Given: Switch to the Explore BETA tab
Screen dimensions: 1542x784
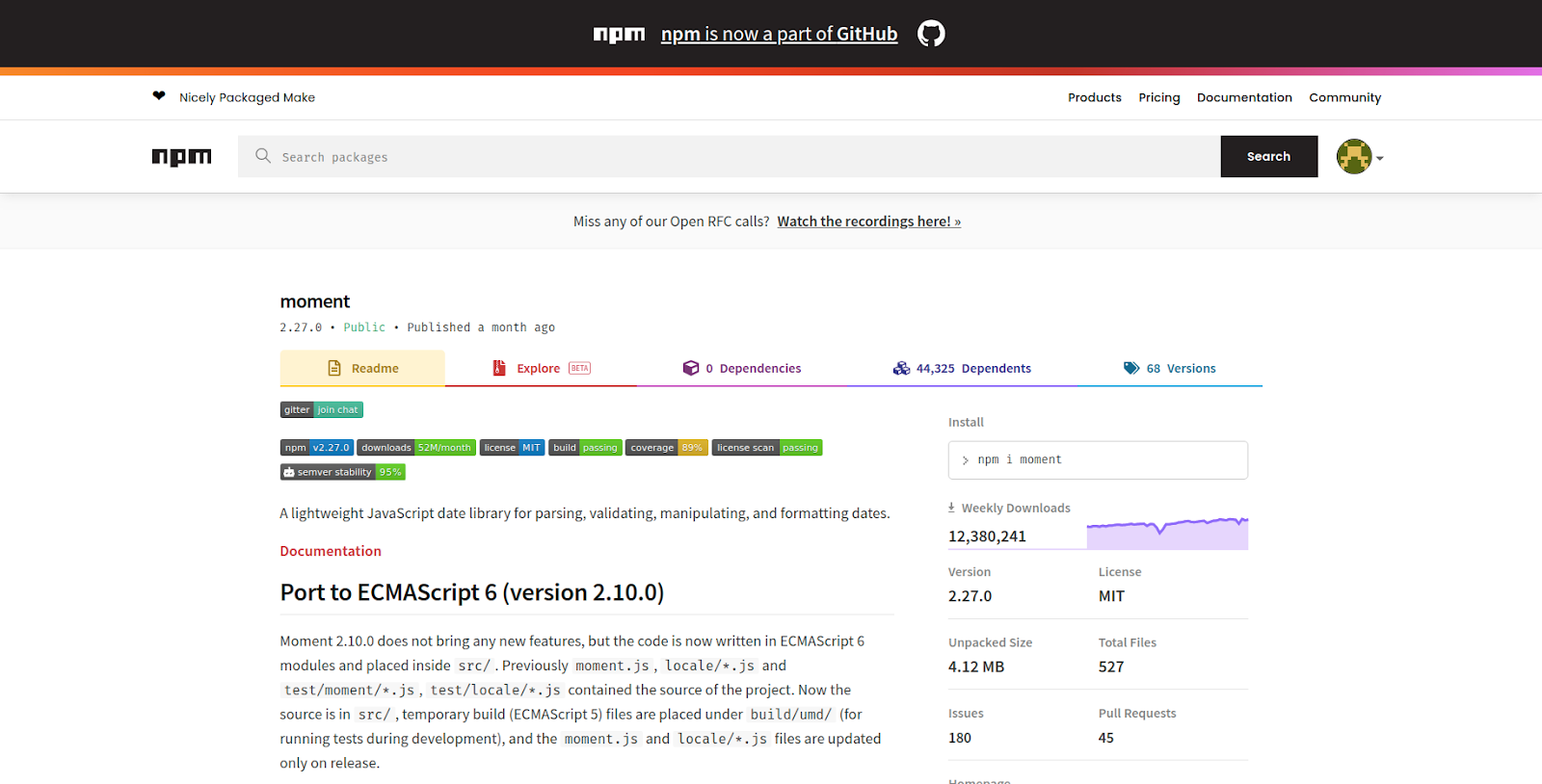Looking at the screenshot, I should [x=542, y=368].
